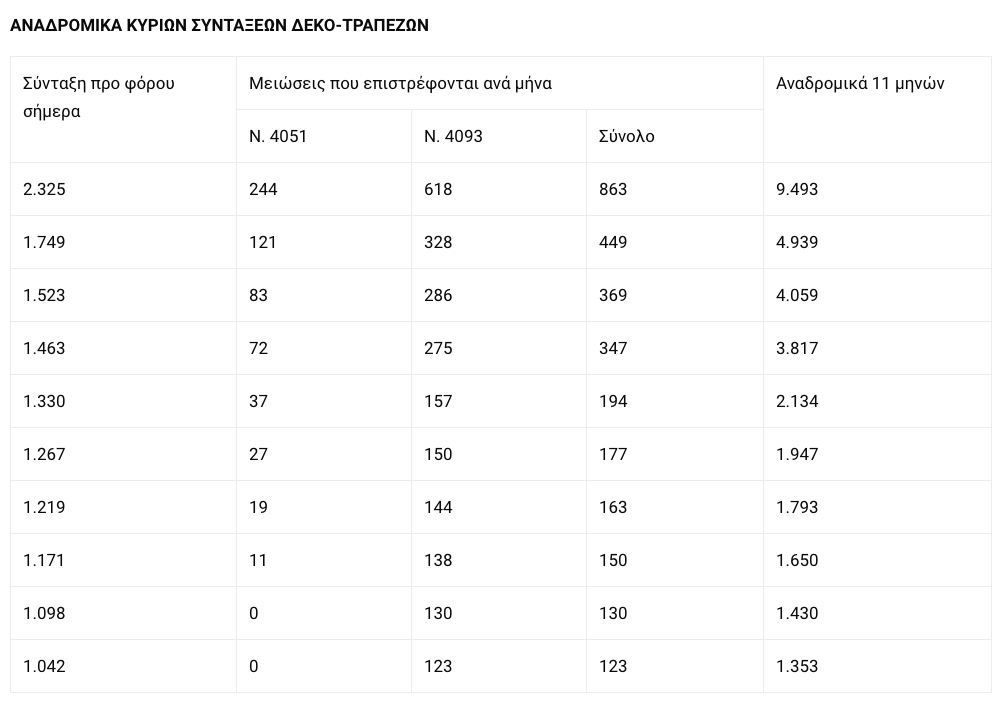
Task: Click the Μειώσεις που επιστρέφονται ανά μήνα header
Action: pyautogui.click(x=500, y=83)
